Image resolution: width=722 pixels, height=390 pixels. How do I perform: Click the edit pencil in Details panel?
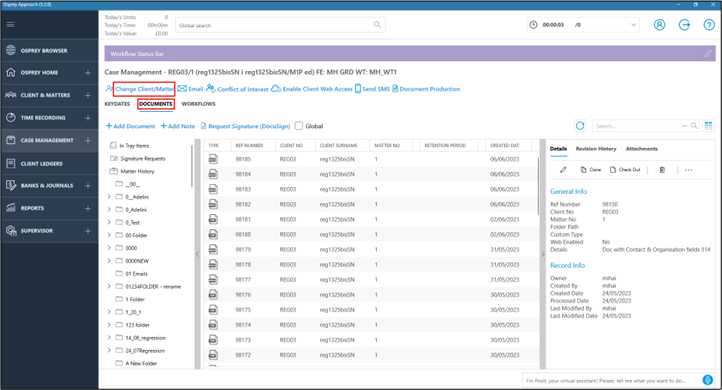click(563, 170)
